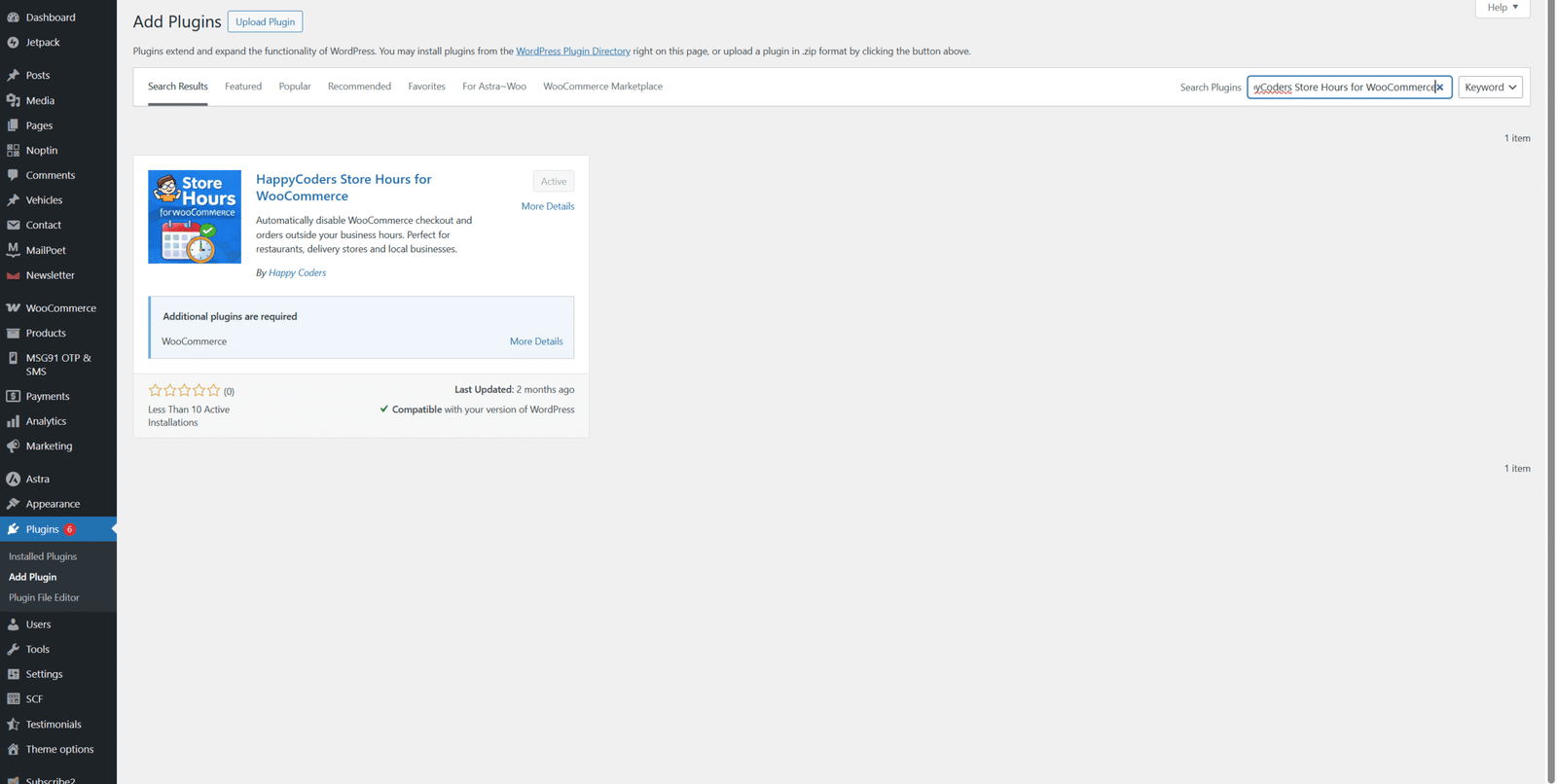This screenshot has width=1557, height=784.
Task: Click in the Search Plugins input field
Action: 1343,88
